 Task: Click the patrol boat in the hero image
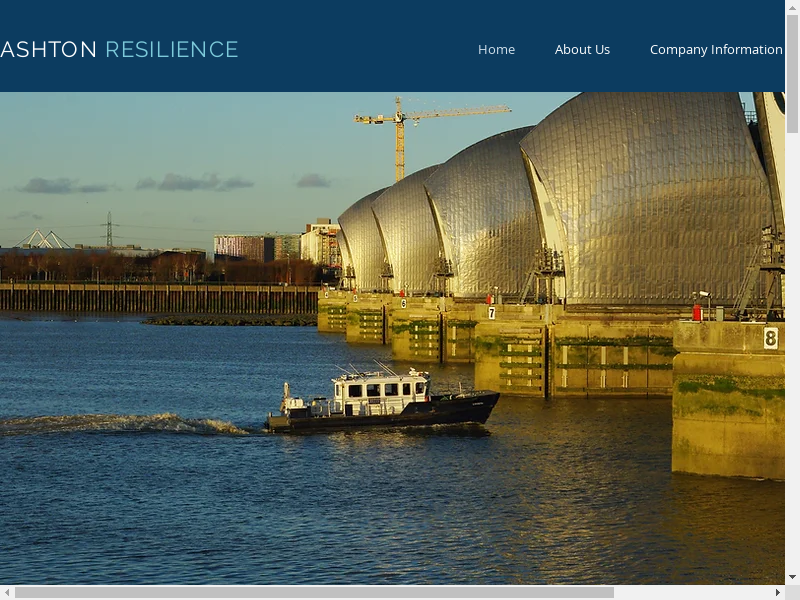pos(385,400)
